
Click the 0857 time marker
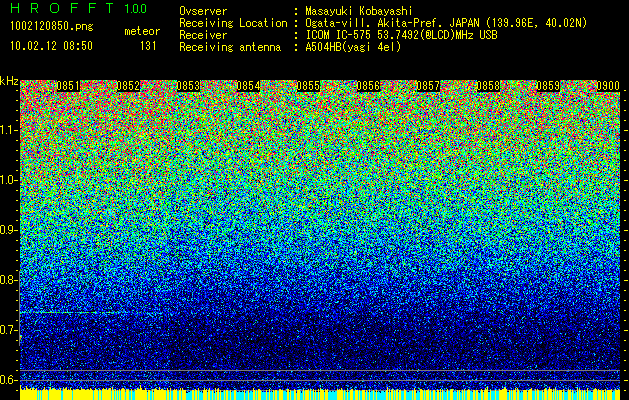pos(428,86)
